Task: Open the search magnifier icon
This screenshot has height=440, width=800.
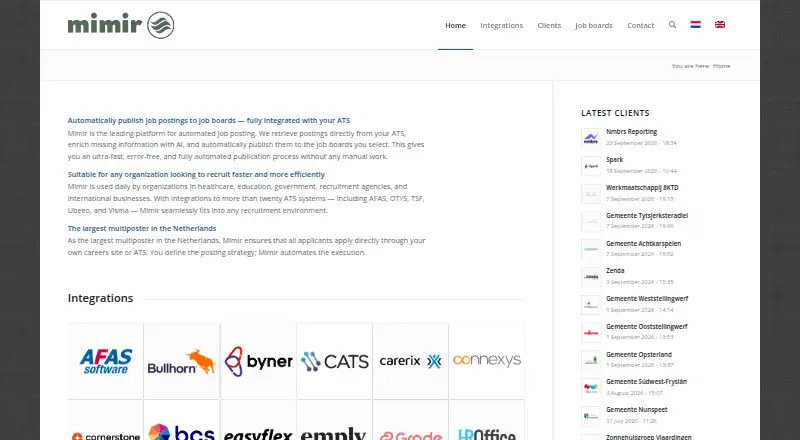Action: [672, 25]
